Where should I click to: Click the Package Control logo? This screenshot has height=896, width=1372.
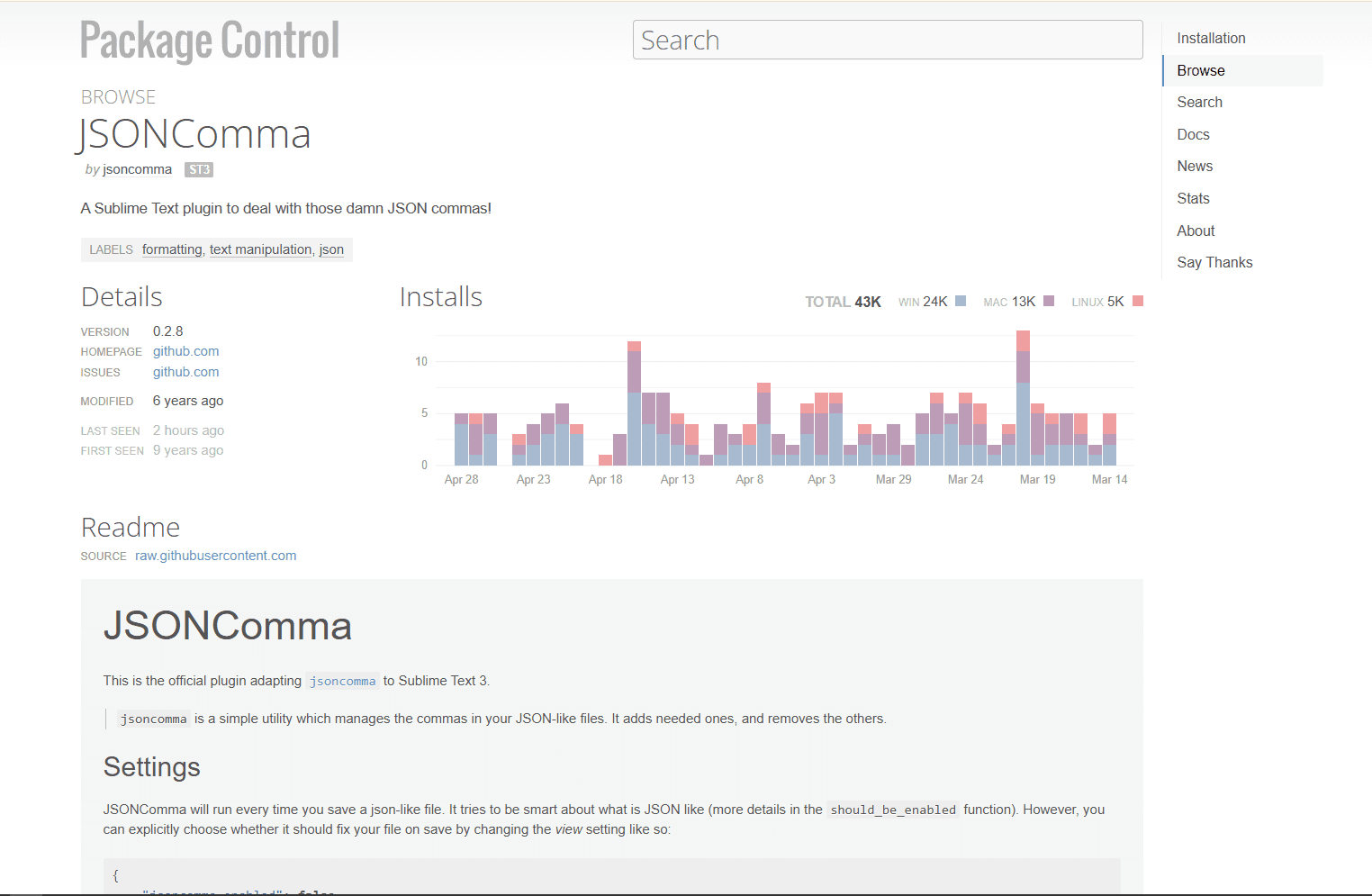[209, 40]
